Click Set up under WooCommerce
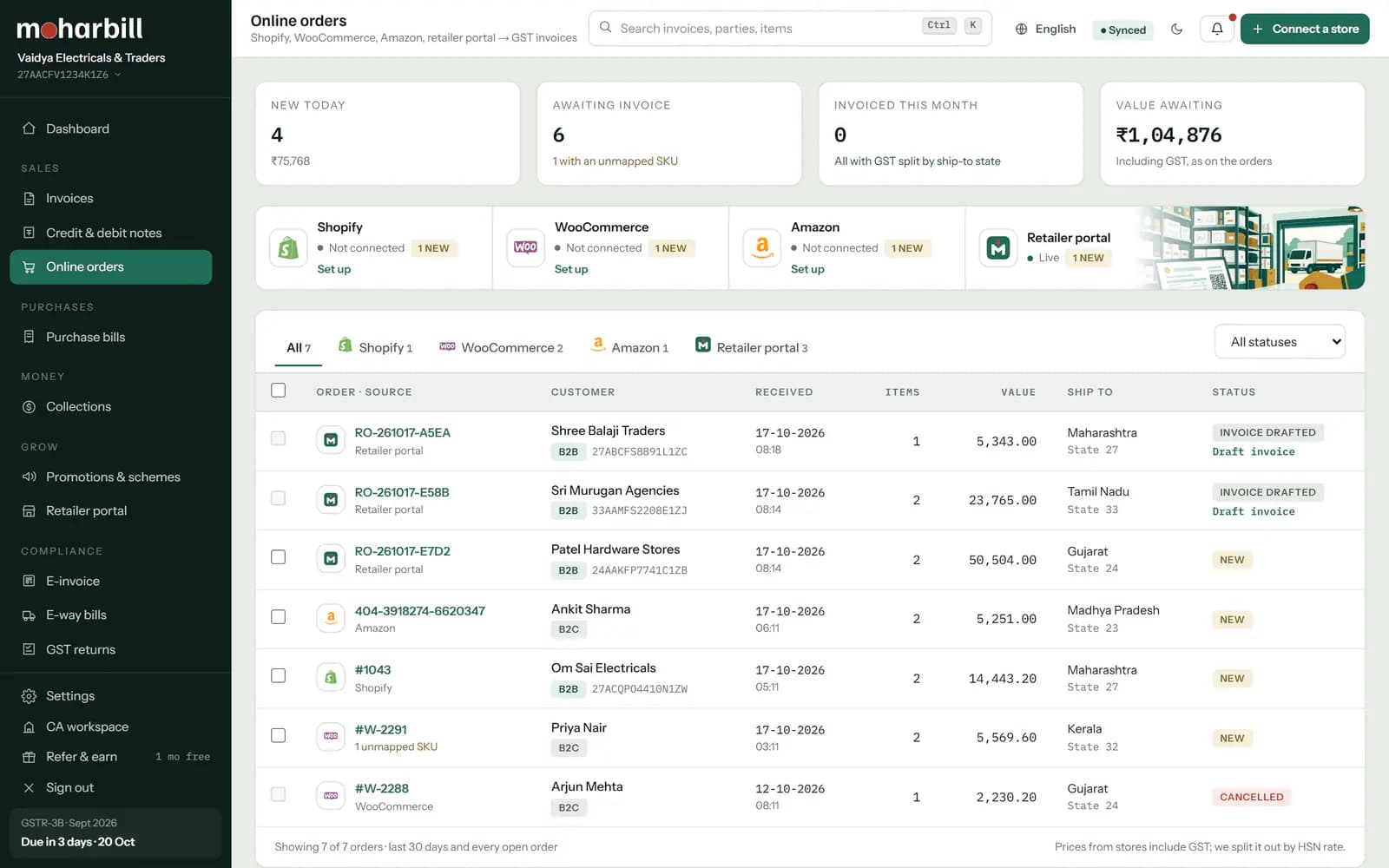 [571, 269]
